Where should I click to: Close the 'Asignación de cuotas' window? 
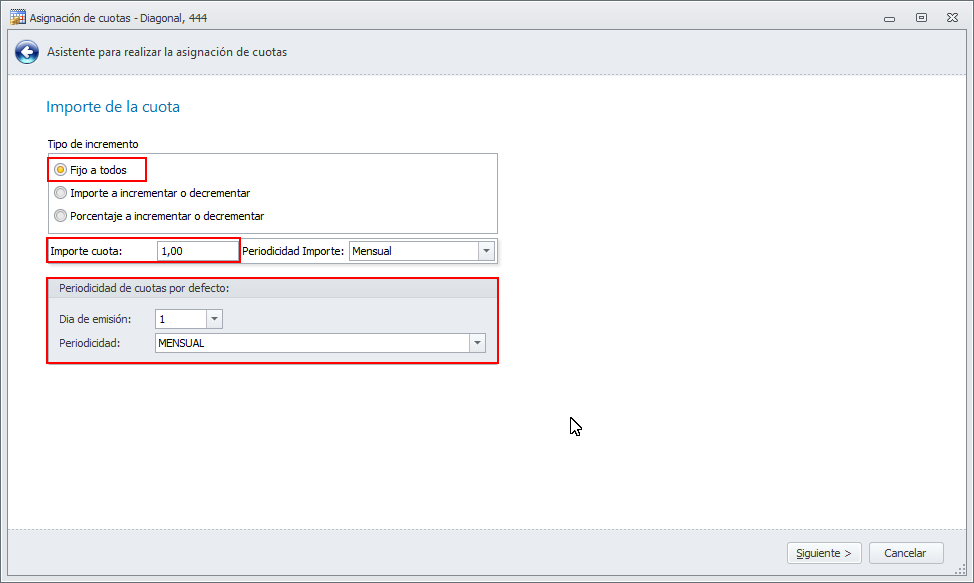point(952,17)
